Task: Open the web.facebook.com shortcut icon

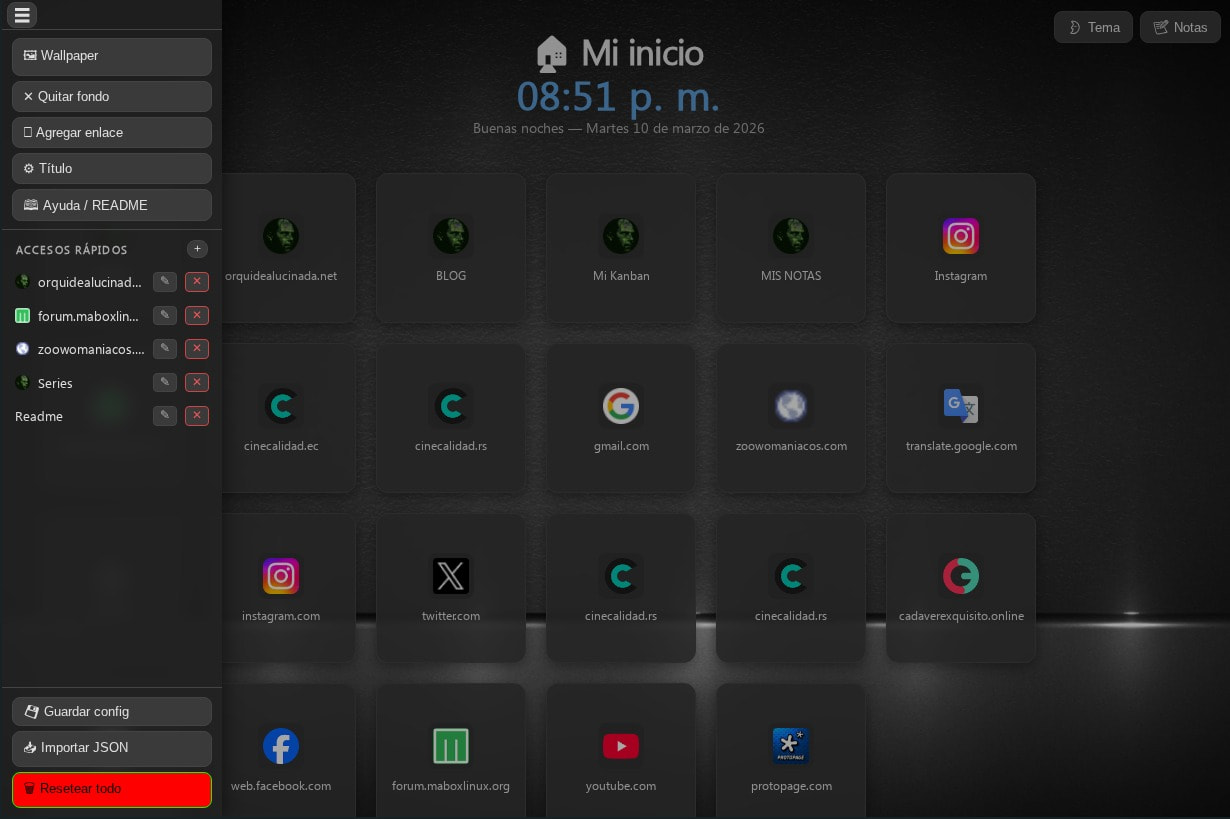Action: pyautogui.click(x=281, y=746)
